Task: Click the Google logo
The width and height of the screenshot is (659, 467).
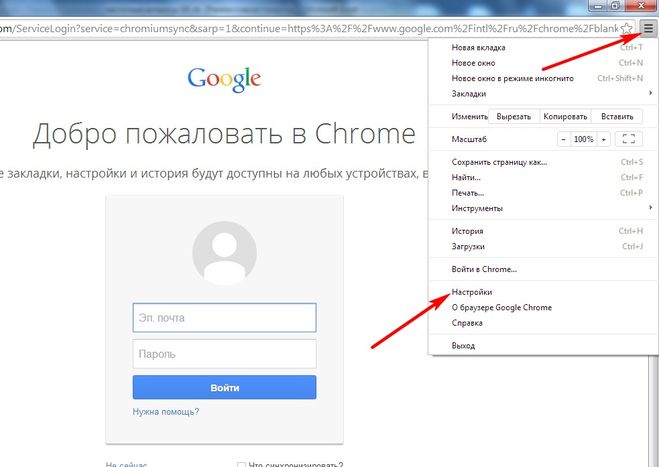Action: pos(224,79)
